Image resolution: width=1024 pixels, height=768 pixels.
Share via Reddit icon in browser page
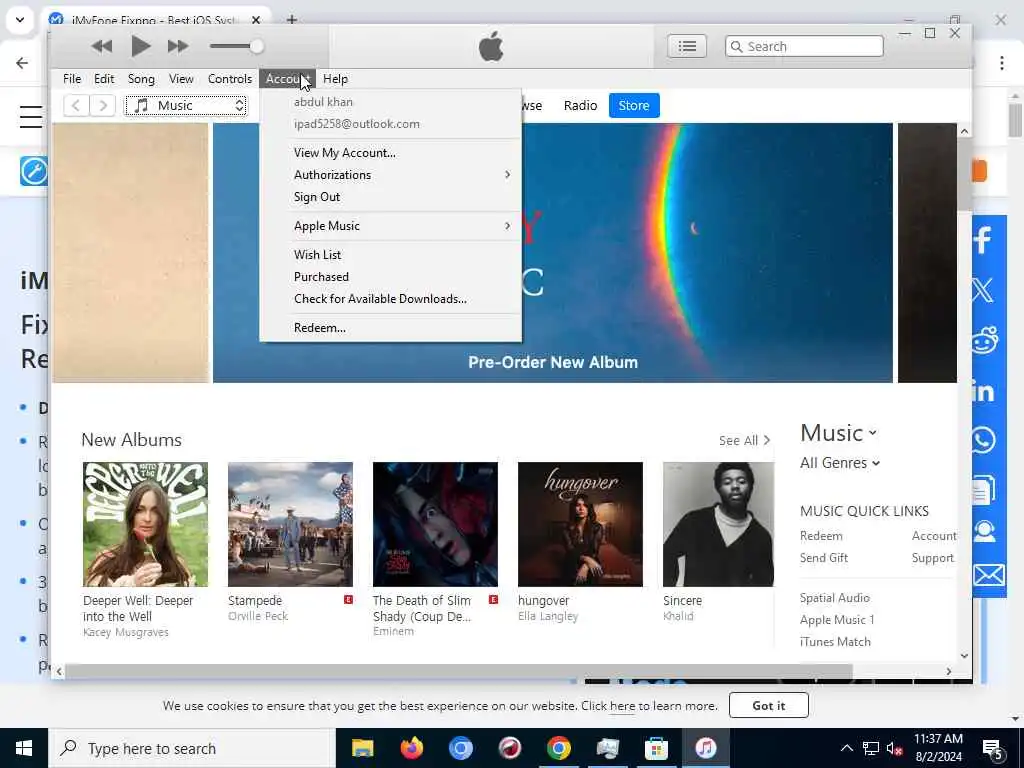tap(984, 340)
